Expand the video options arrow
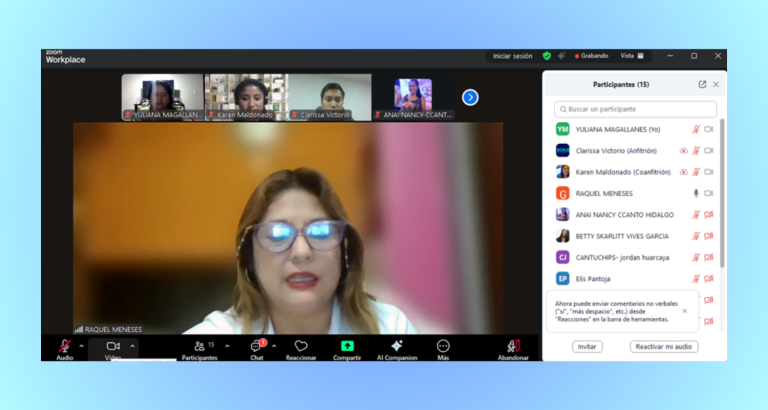 pyautogui.click(x=132, y=346)
